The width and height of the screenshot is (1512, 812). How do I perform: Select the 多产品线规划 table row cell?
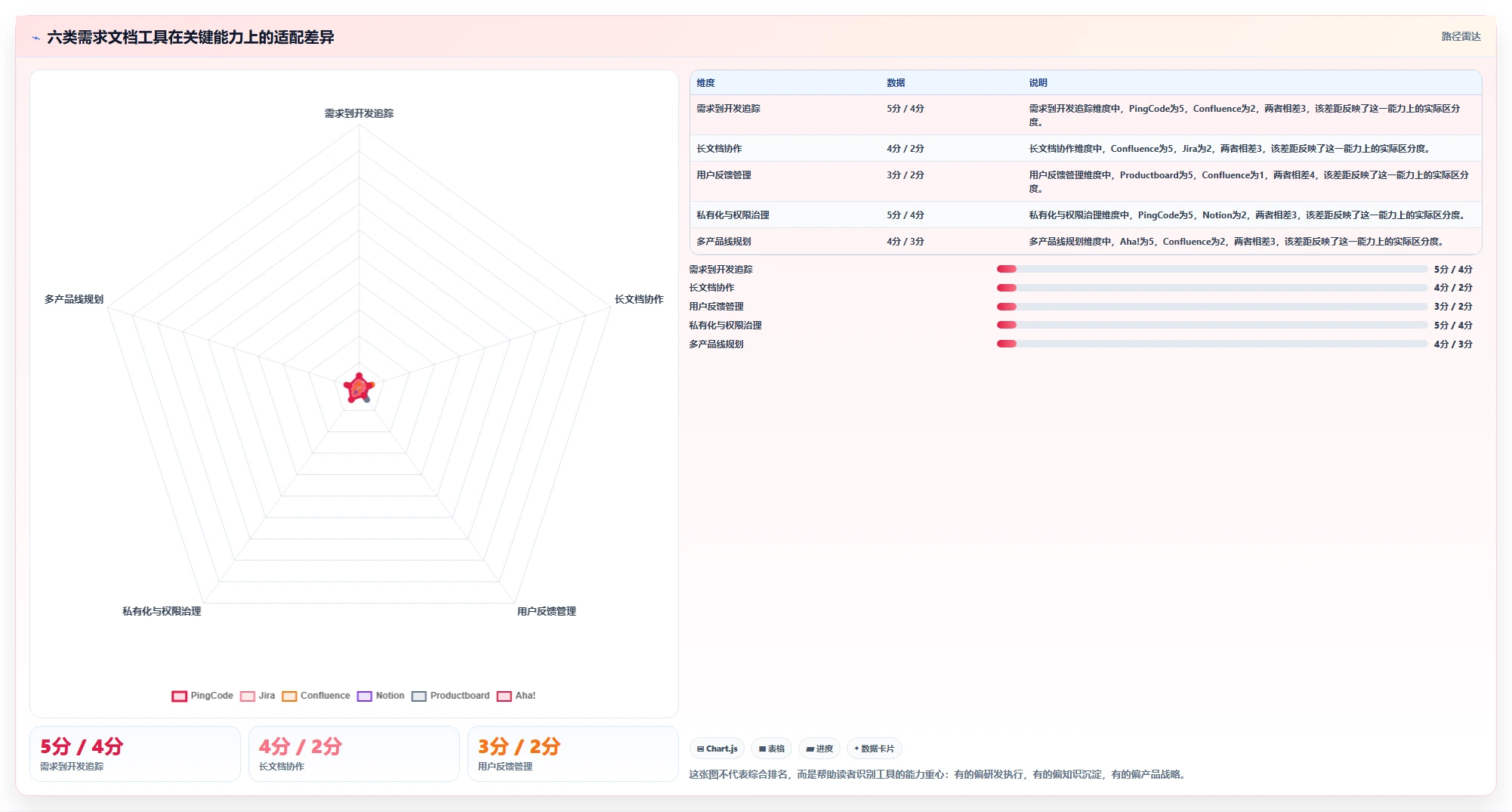tap(724, 242)
